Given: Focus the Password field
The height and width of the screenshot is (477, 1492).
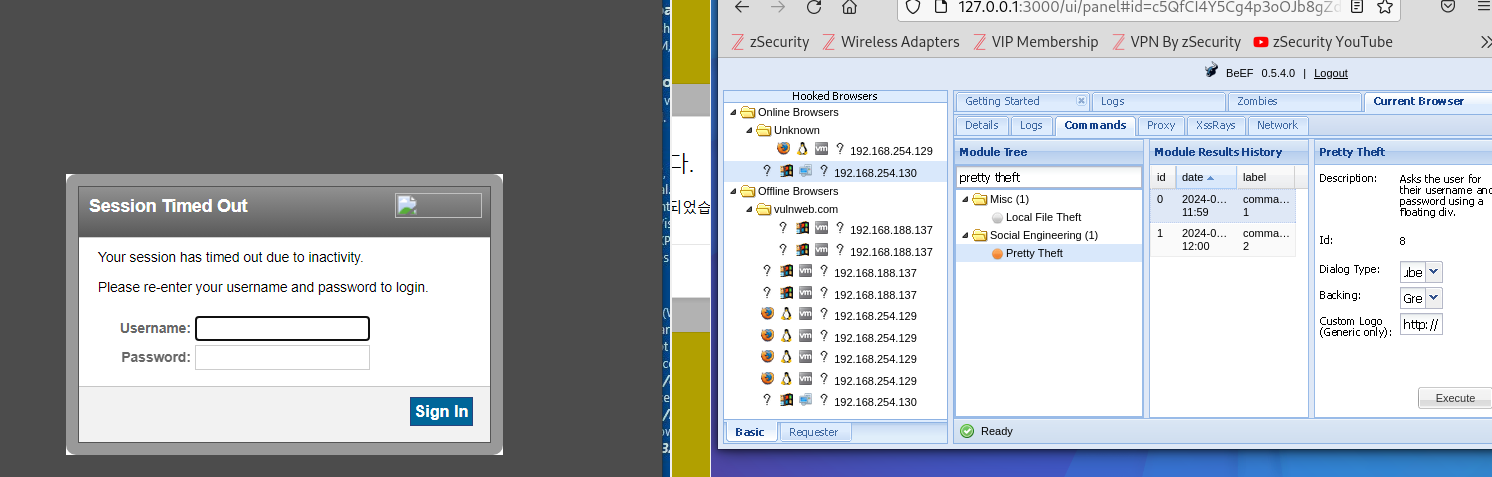Looking at the screenshot, I should 282,357.
